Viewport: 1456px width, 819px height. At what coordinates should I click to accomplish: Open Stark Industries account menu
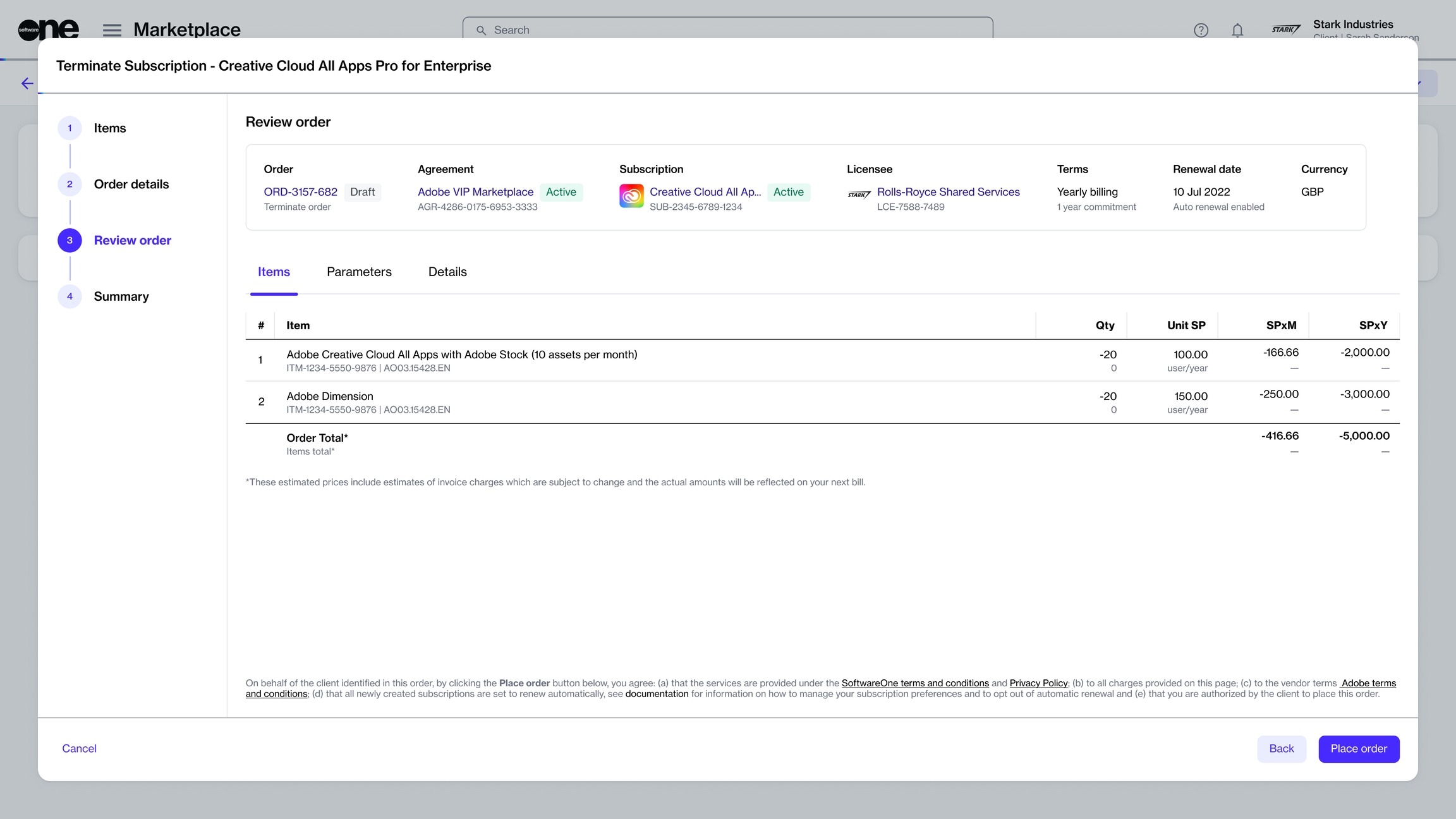coord(1352,25)
